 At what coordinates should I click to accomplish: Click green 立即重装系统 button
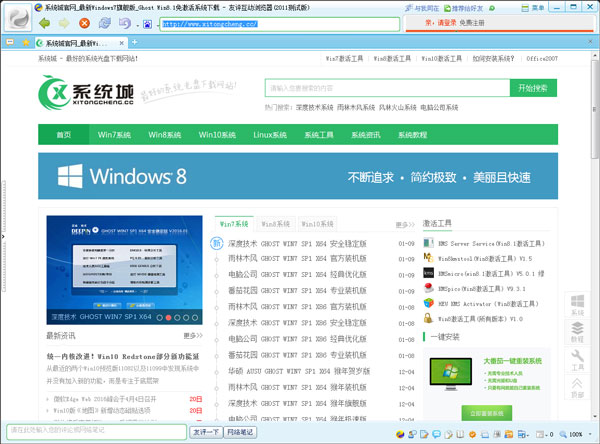(x=487, y=413)
